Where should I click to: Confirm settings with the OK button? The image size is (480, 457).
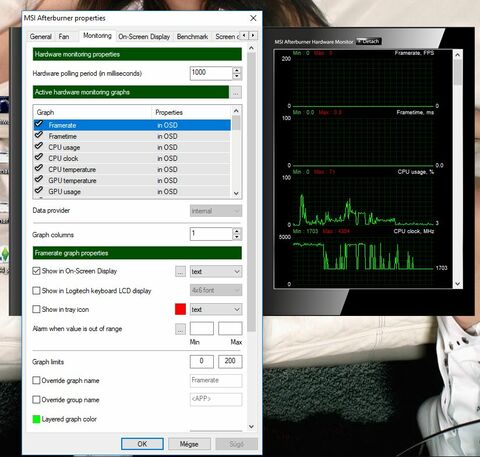pos(142,444)
